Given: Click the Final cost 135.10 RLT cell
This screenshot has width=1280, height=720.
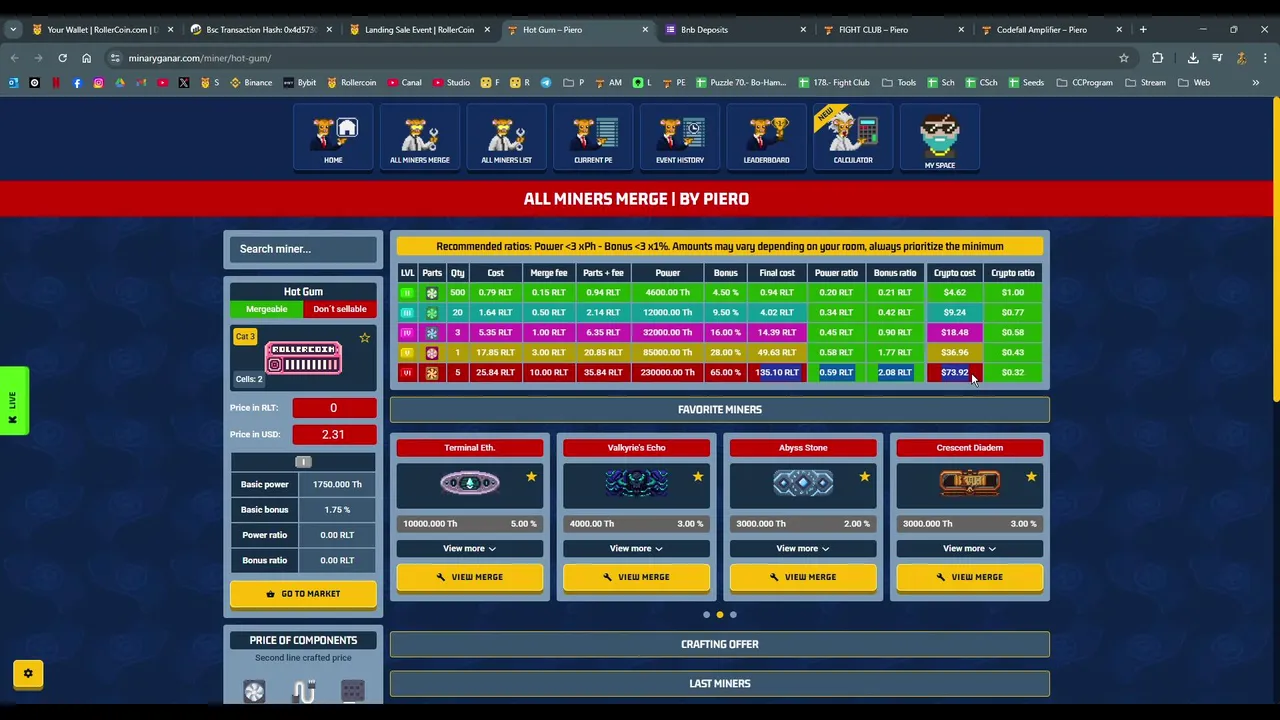Looking at the screenshot, I should coord(777,372).
